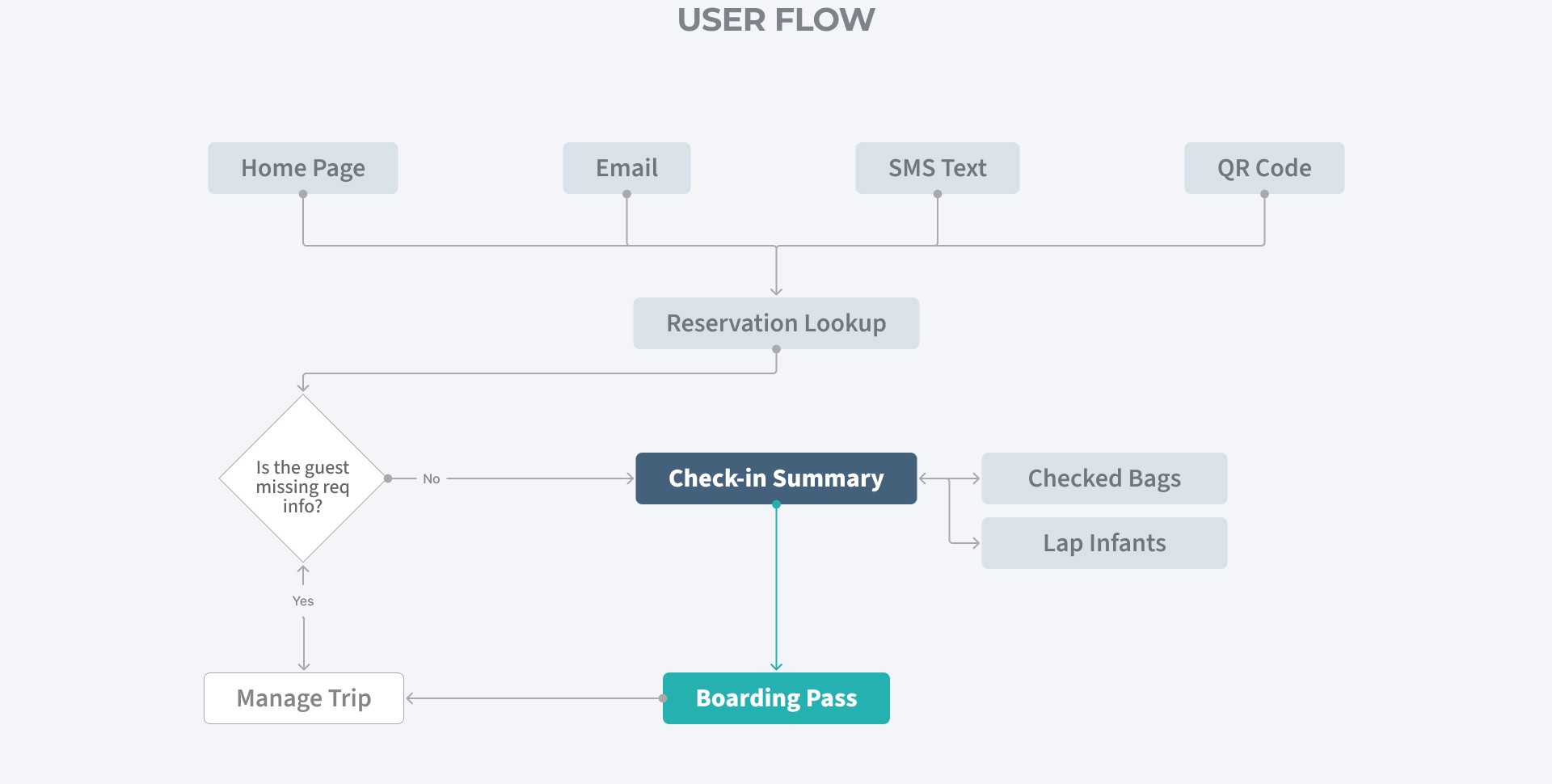Open the Reservation Lookup step

(x=776, y=323)
